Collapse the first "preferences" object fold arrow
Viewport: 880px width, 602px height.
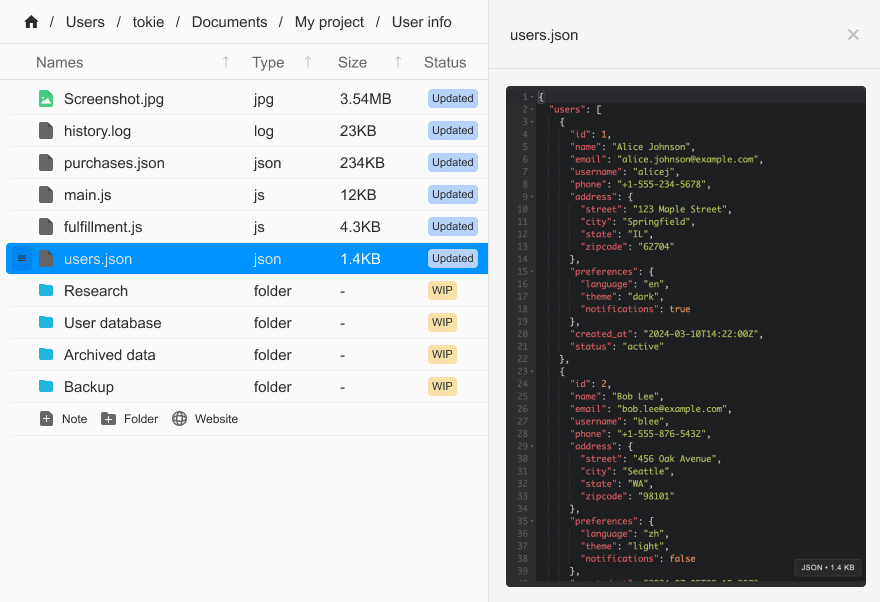(533, 271)
